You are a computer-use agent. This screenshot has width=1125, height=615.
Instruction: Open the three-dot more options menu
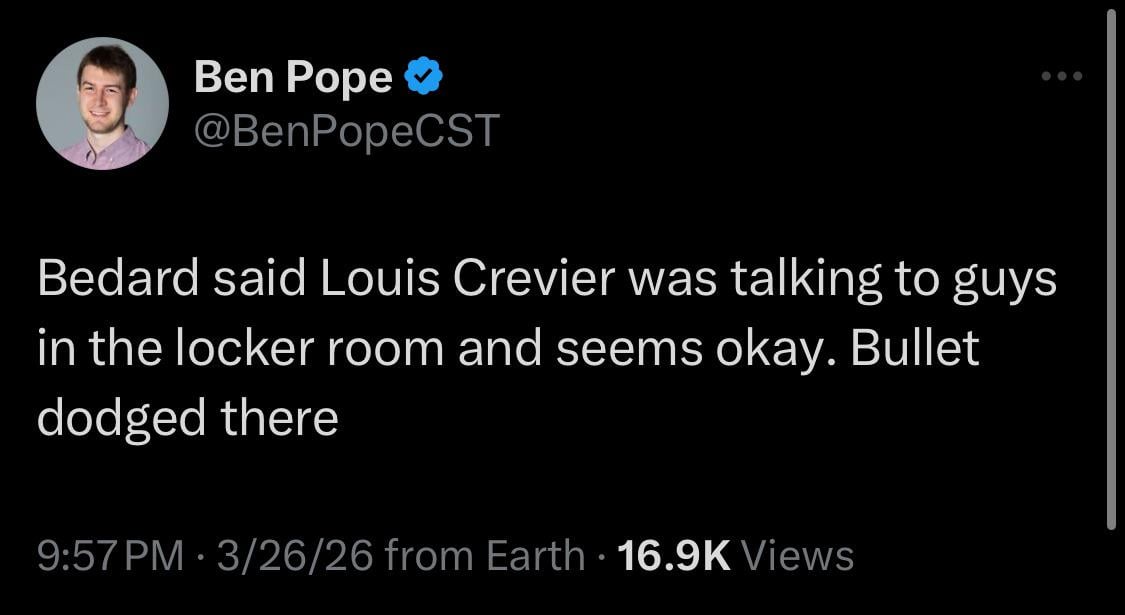[x=1061, y=76]
